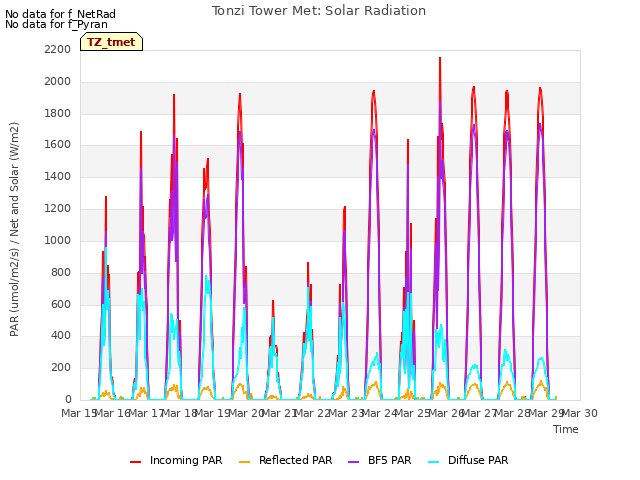The width and height of the screenshot is (640, 480).
Task: Click the y-axis tick label 1000
Action: (58, 240)
